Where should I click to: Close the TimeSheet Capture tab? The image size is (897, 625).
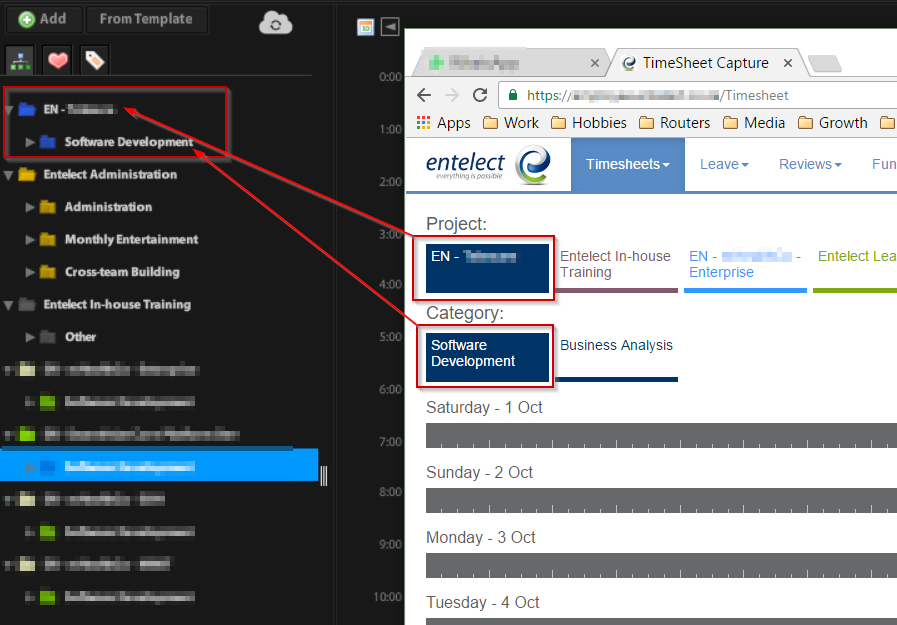[788, 63]
